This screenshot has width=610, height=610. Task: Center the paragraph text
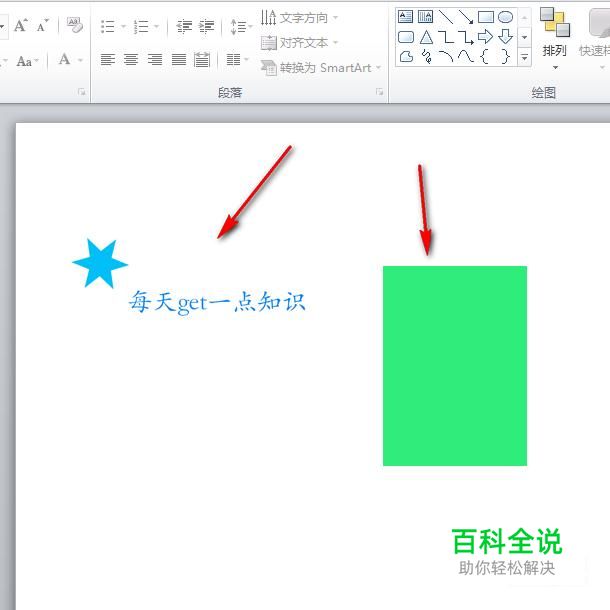click(131, 60)
